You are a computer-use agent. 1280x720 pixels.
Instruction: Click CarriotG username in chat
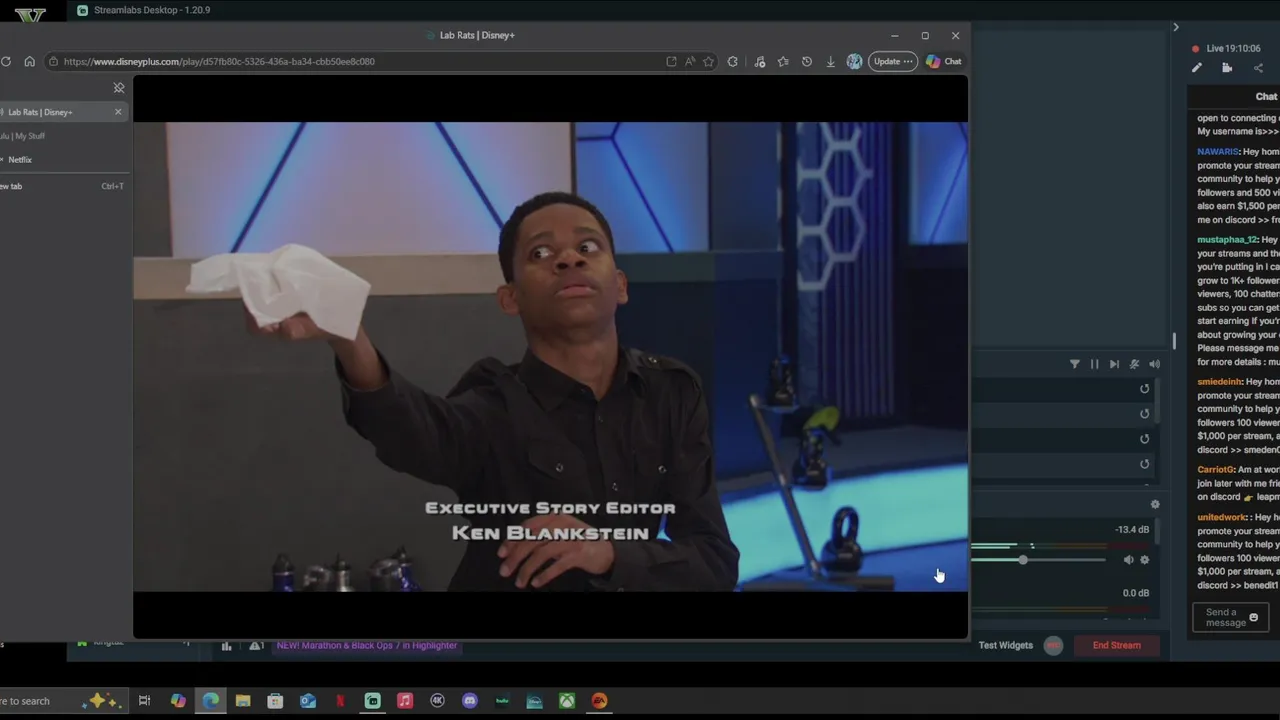1215,469
